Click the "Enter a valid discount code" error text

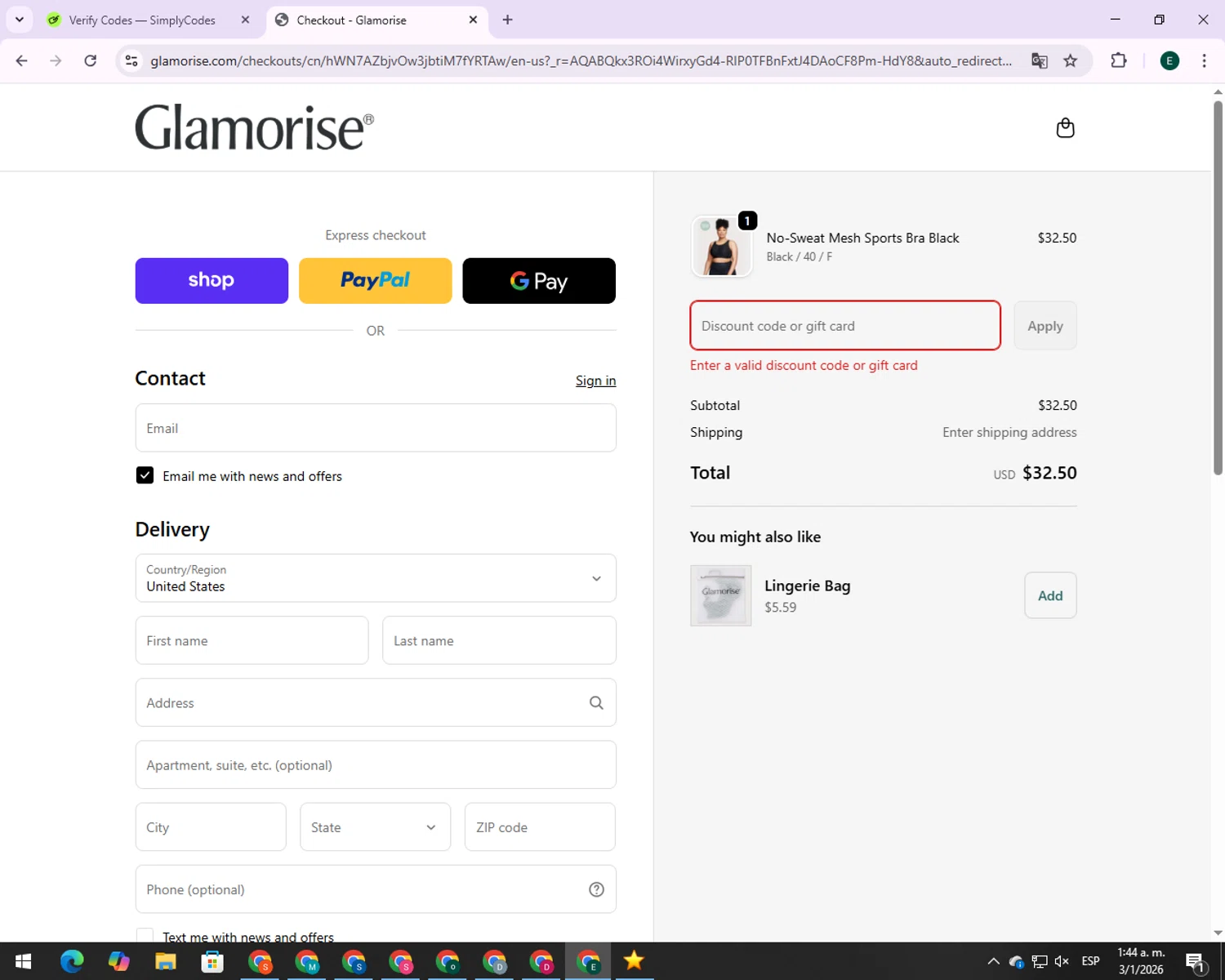[804, 365]
